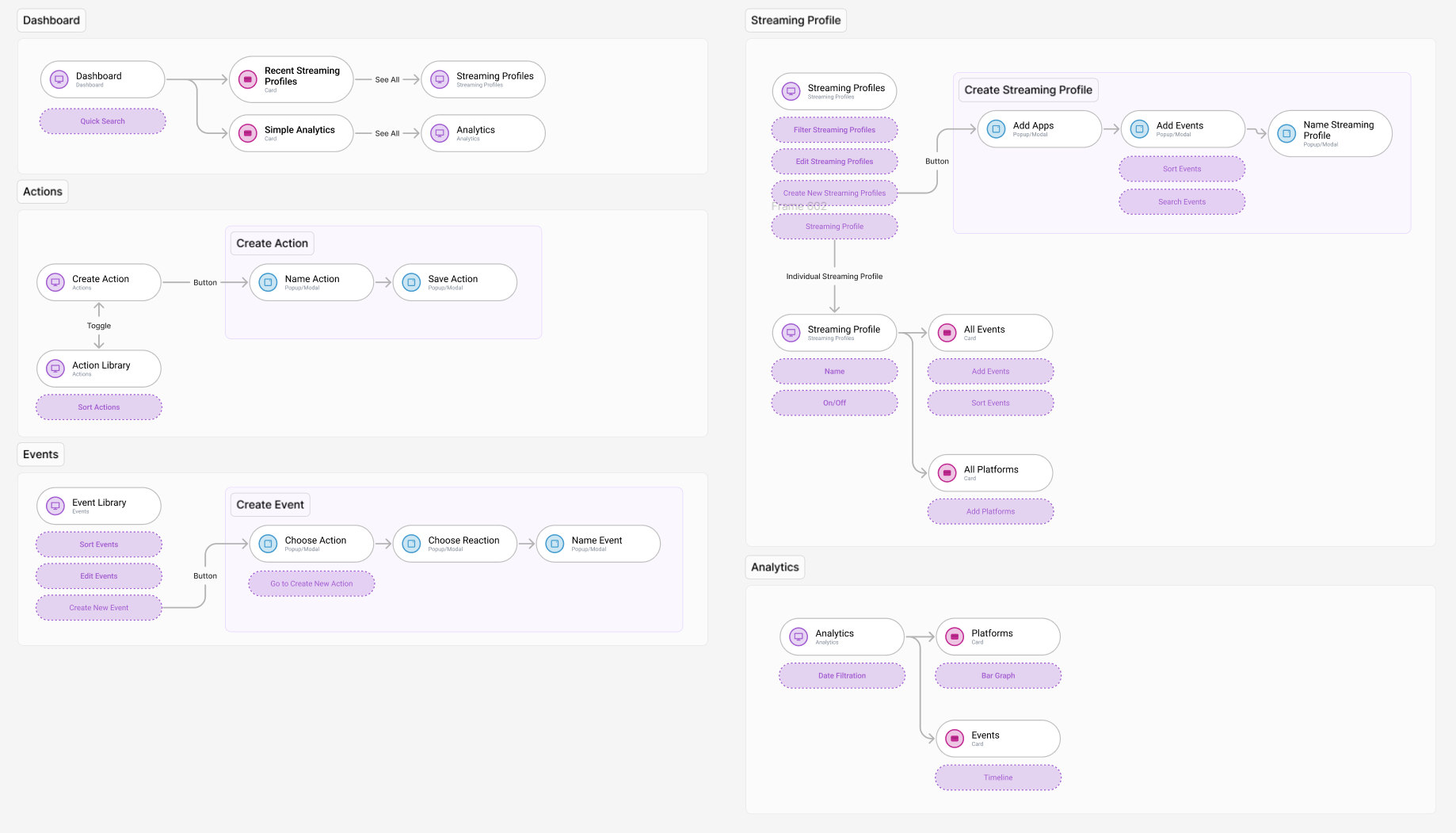Click the Bar Graph pill under Platforms
This screenshot has width=1456, height=833.
coord(997,676)
